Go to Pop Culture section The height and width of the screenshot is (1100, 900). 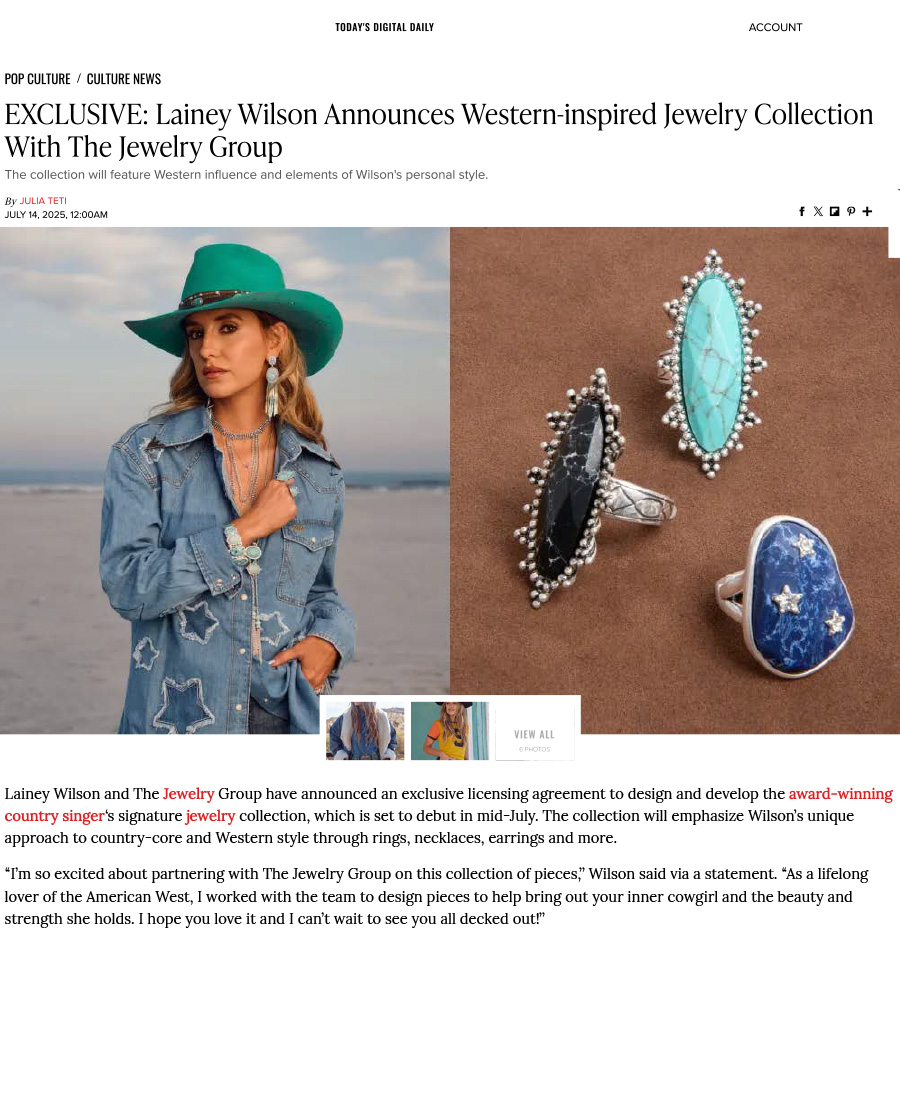coord(37,79)
